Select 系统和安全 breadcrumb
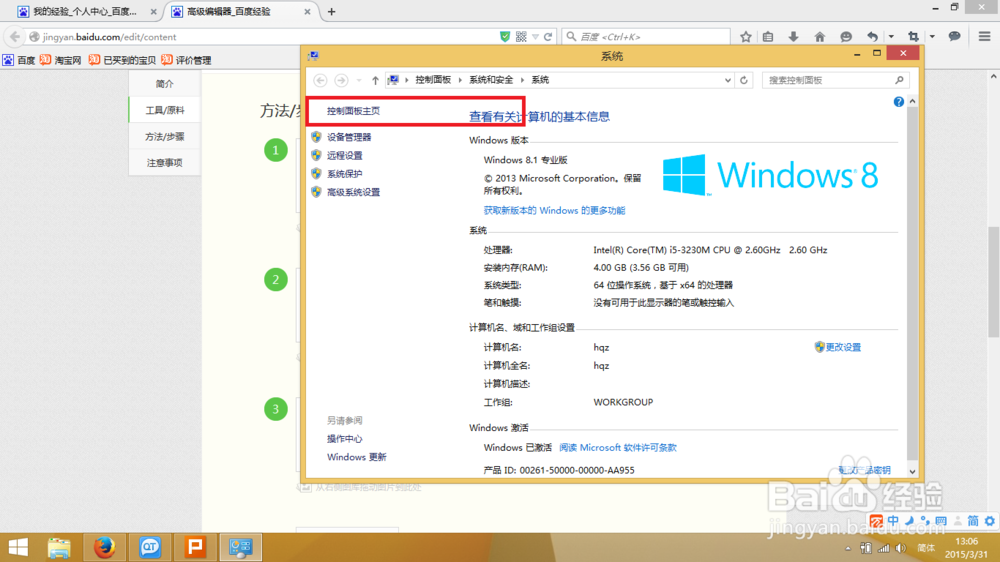This screenshot has height=562, width=1000. click(491, 80)
